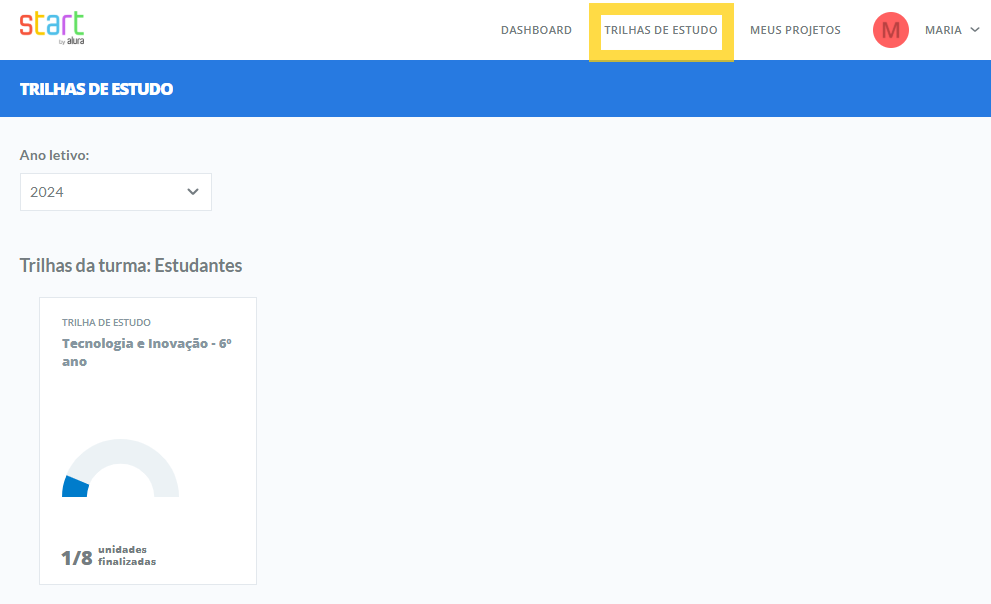Click the 'unidades finalizadas' label
Image resolution: width=991 pixels, height=604 pixels.
tap(126, 556)
